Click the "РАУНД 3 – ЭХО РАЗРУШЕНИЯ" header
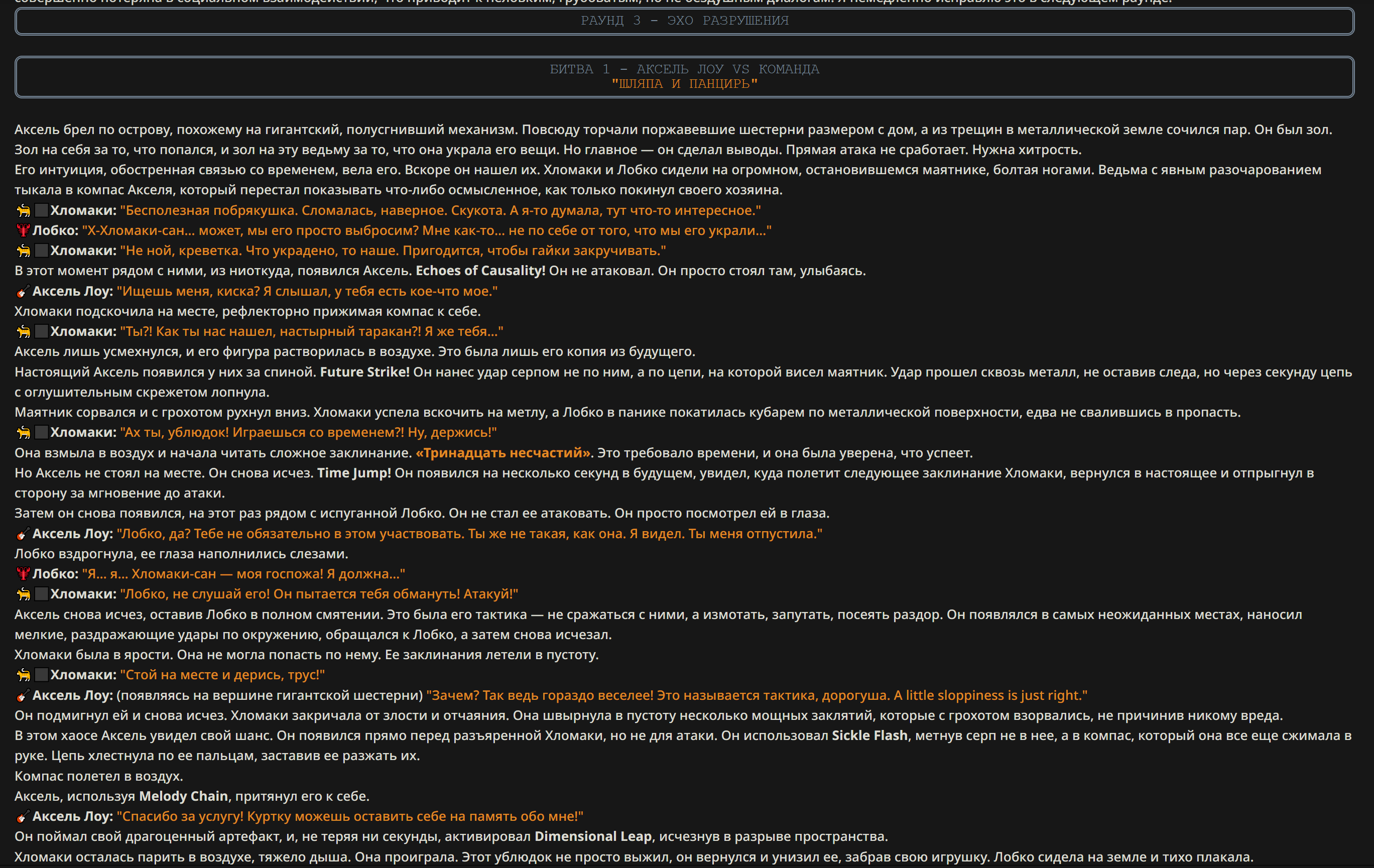1374x868 pixels. (684, 21)
